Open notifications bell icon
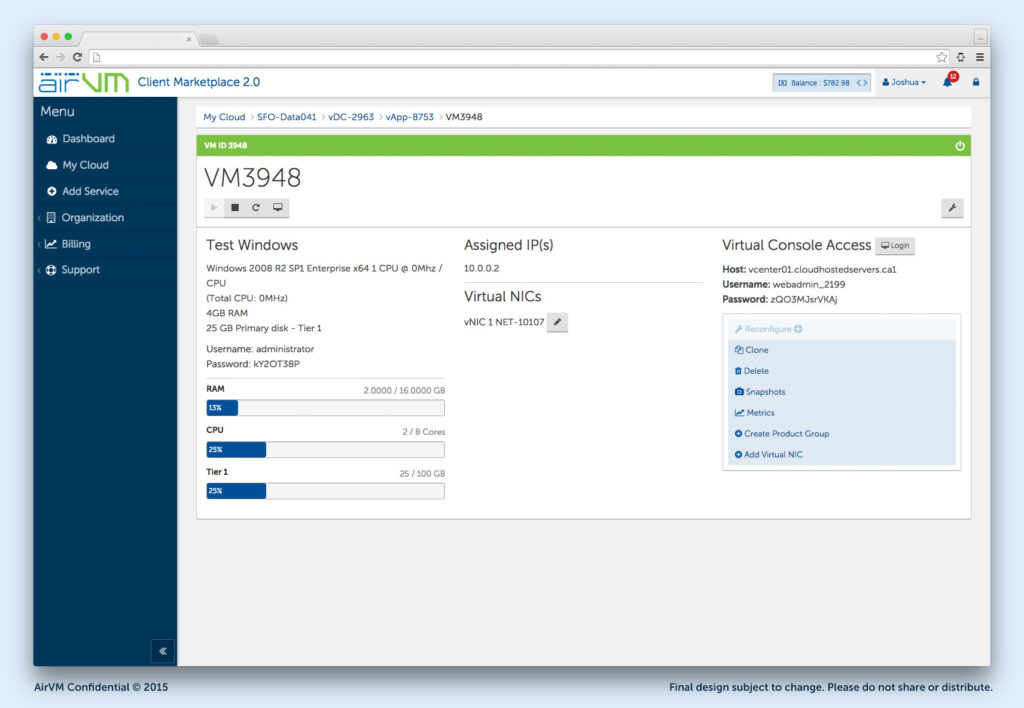 click(948, 82)
